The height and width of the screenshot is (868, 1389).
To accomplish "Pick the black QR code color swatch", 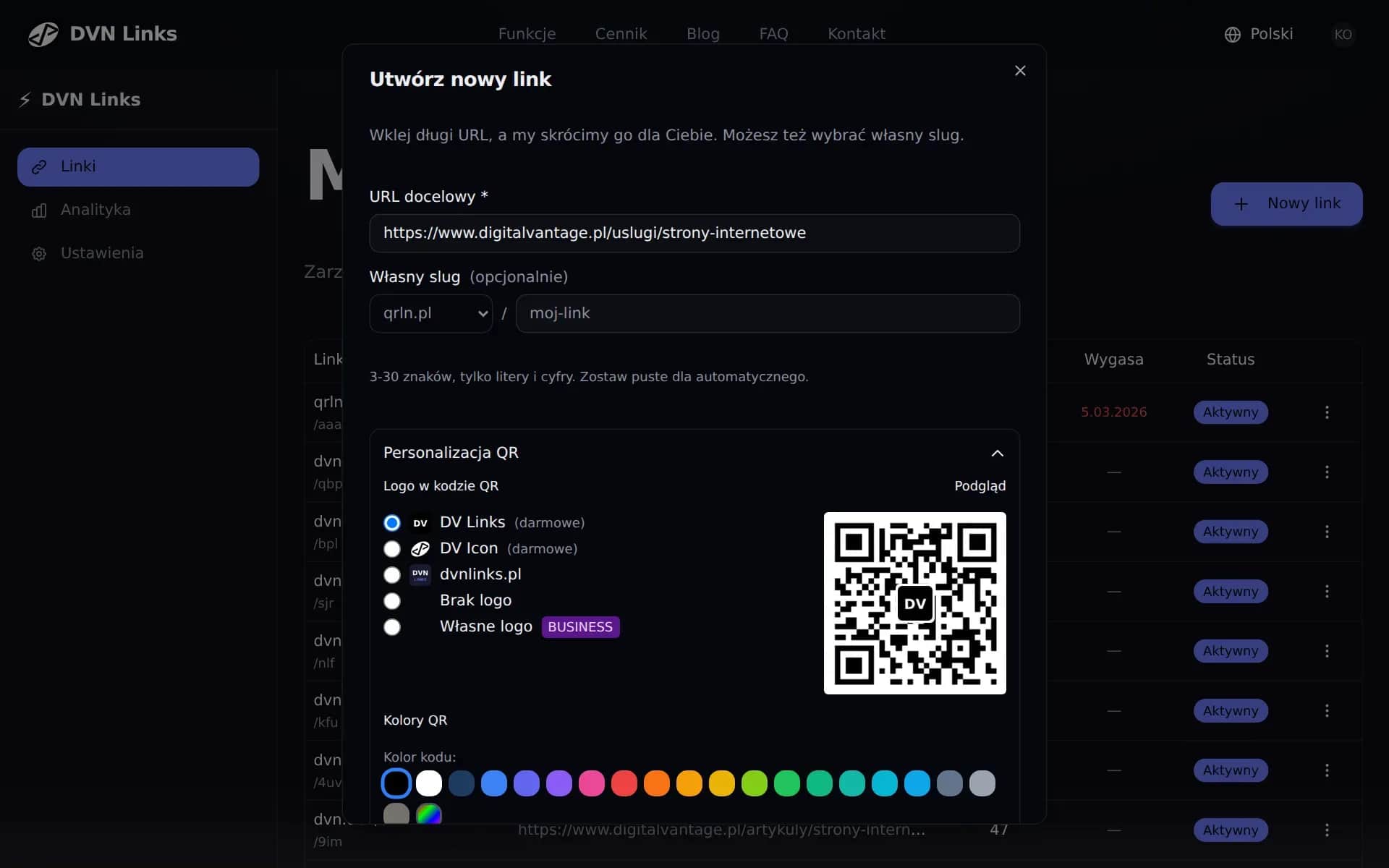I will click(396, 783).
